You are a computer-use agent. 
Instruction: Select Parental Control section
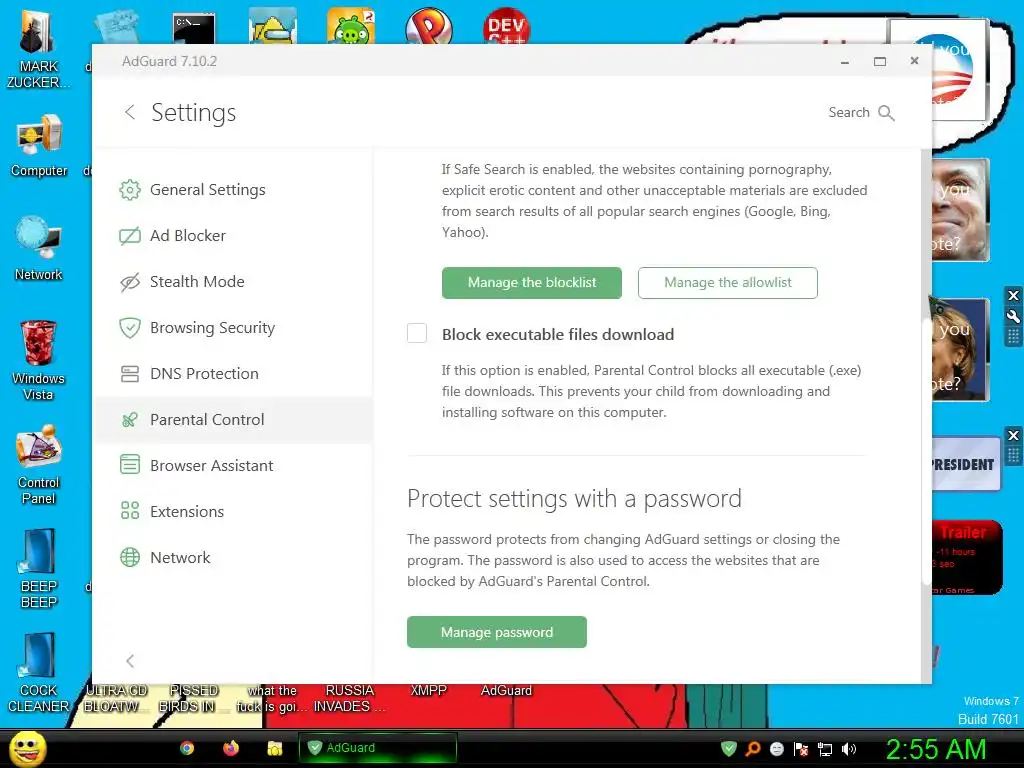(x=232, y=419)
